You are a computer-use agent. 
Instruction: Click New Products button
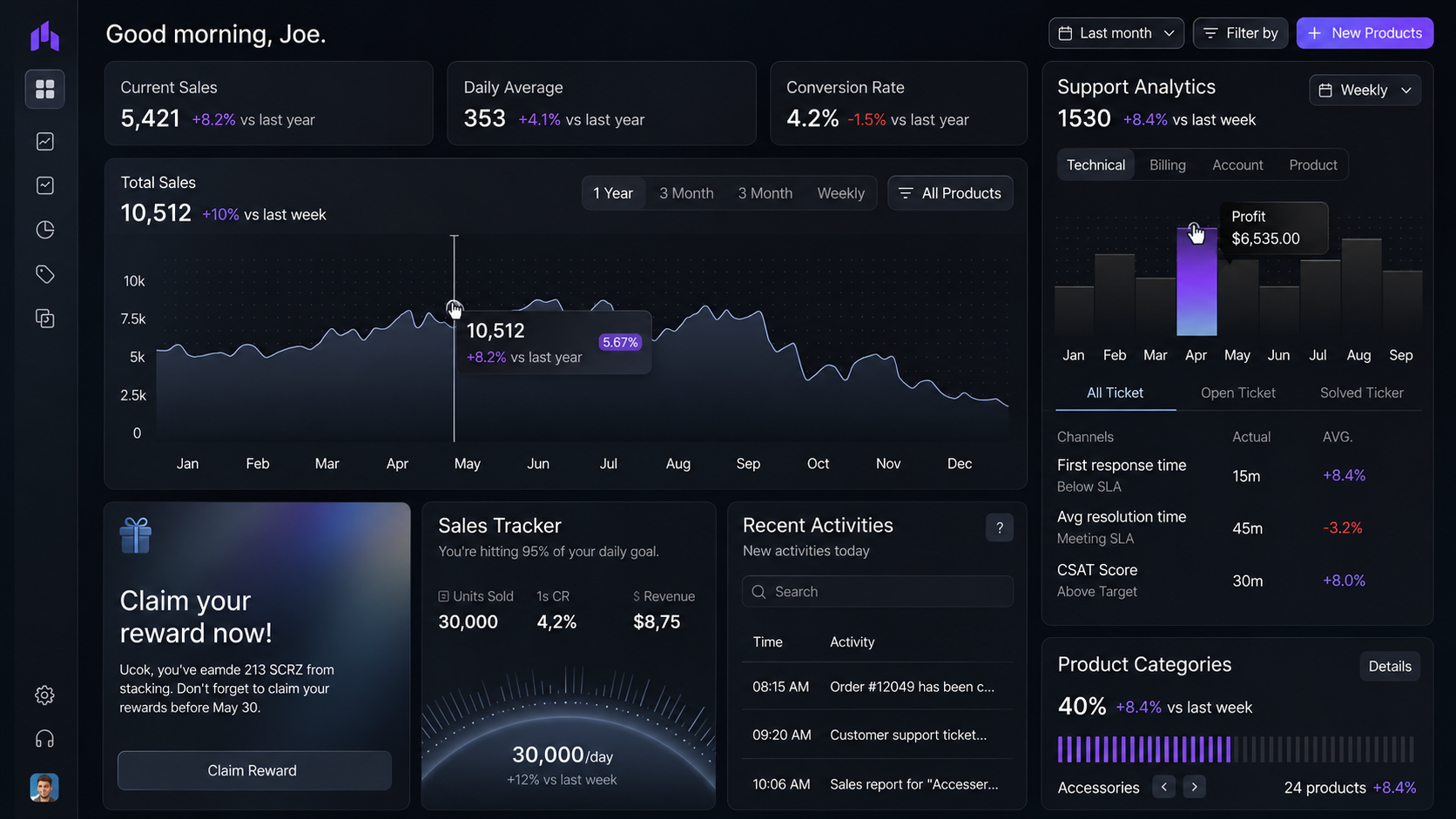click(x=1365, y=33)
